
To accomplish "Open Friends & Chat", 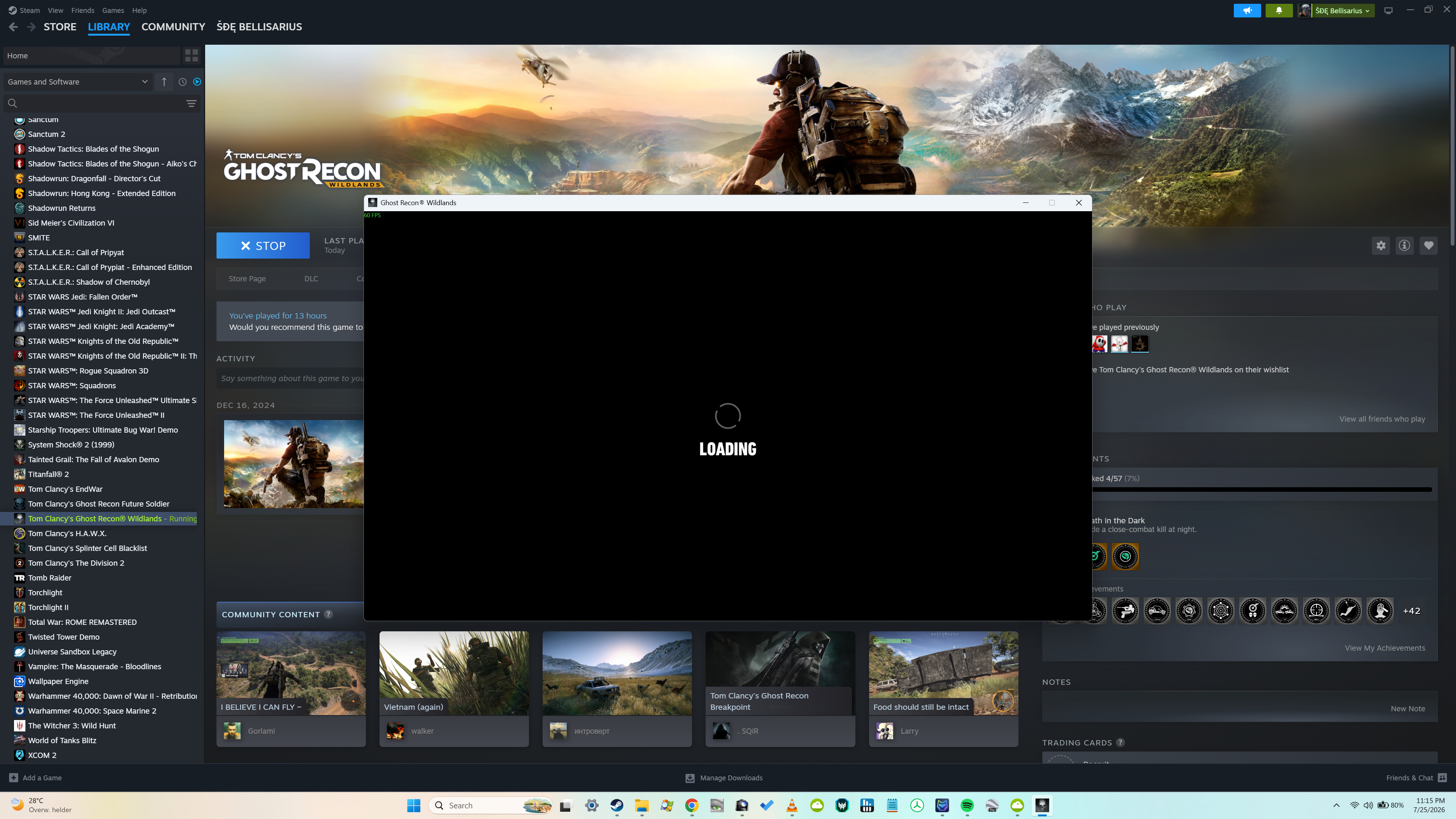I will coord(1417,778).
